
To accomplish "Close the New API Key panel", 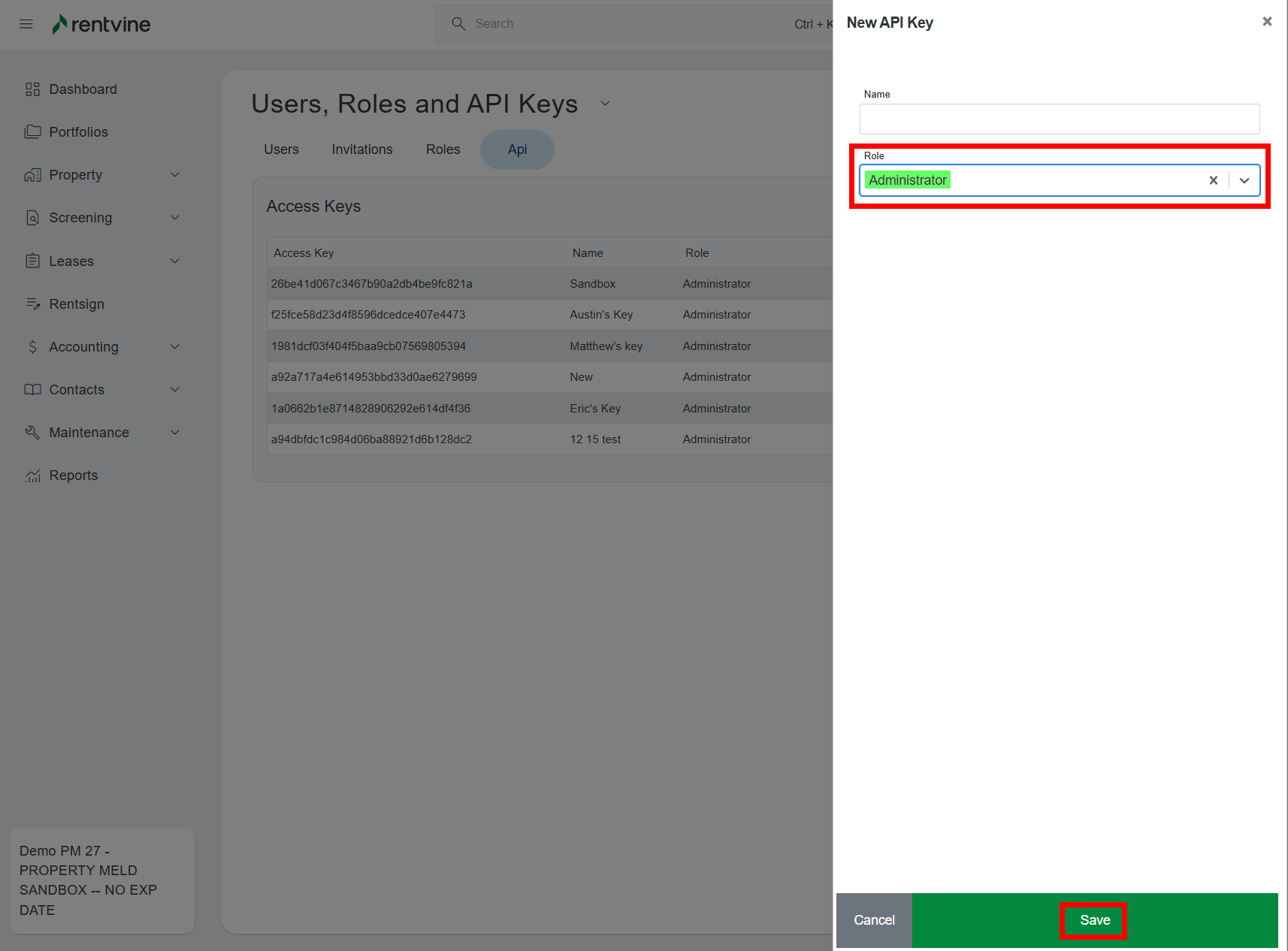I will pos(1267,22).
